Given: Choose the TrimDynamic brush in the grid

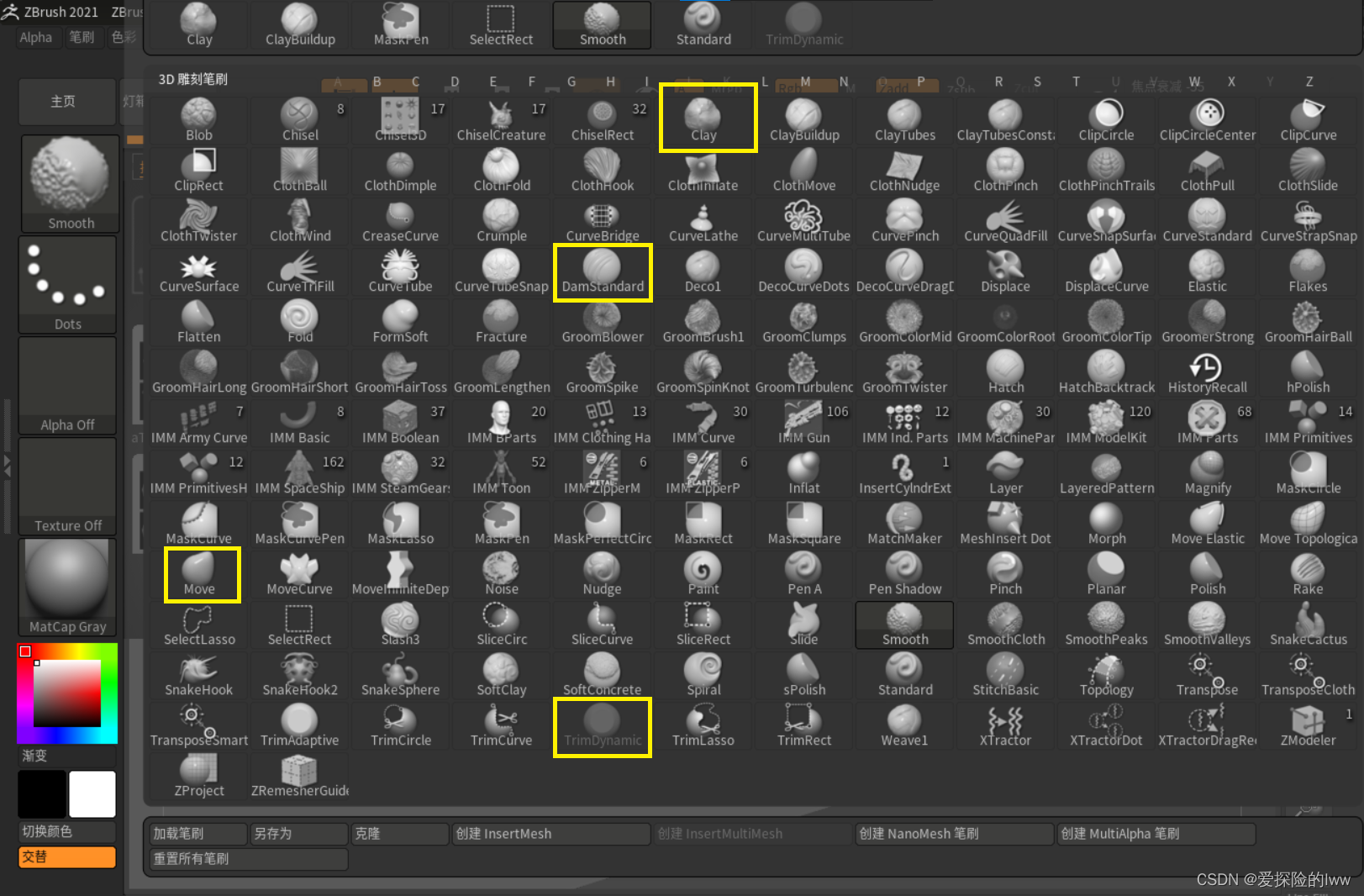Looking at the screenshot, I should click(603, 725).
